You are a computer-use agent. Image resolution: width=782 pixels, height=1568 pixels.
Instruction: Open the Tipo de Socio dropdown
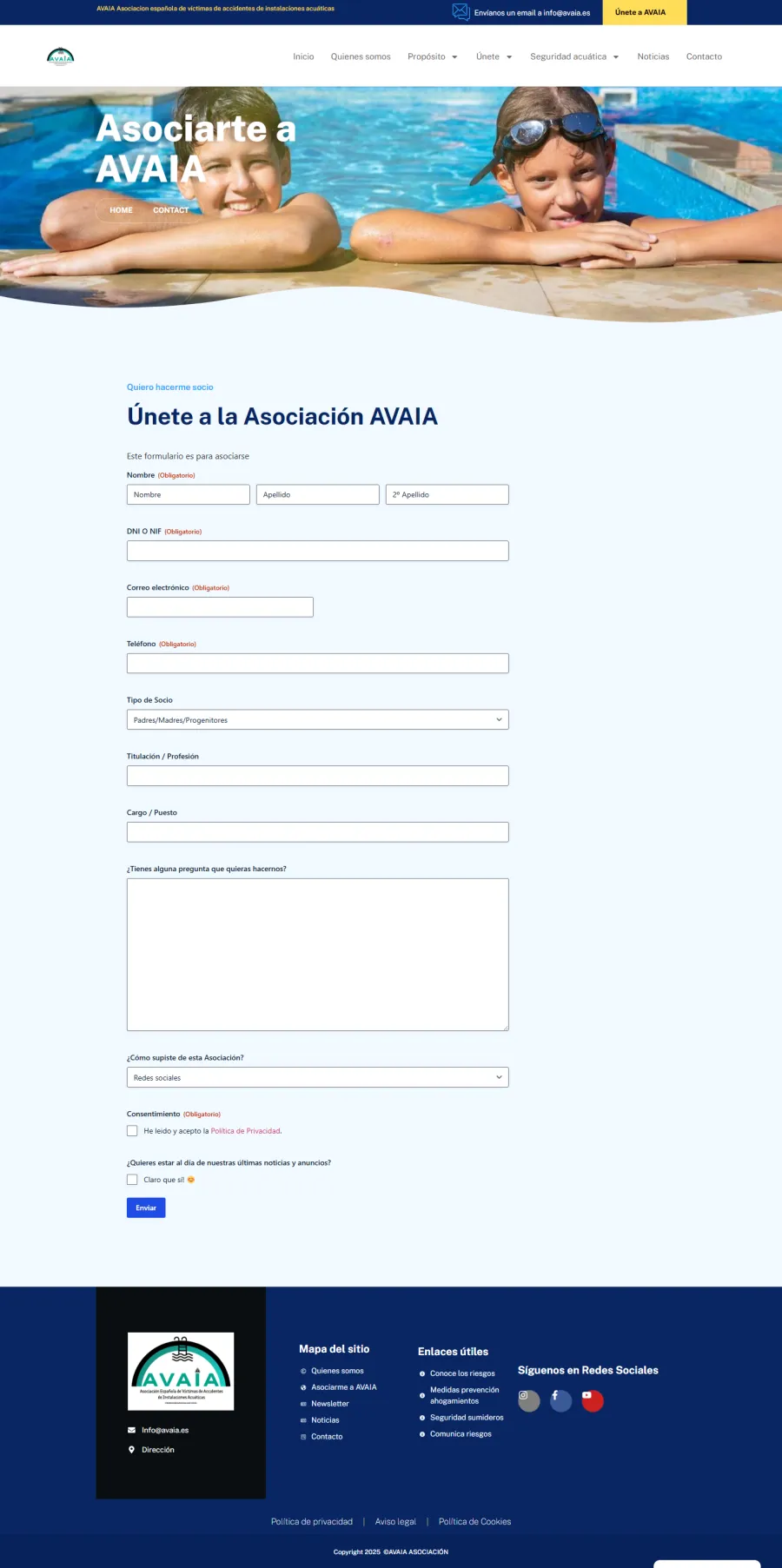318,719
